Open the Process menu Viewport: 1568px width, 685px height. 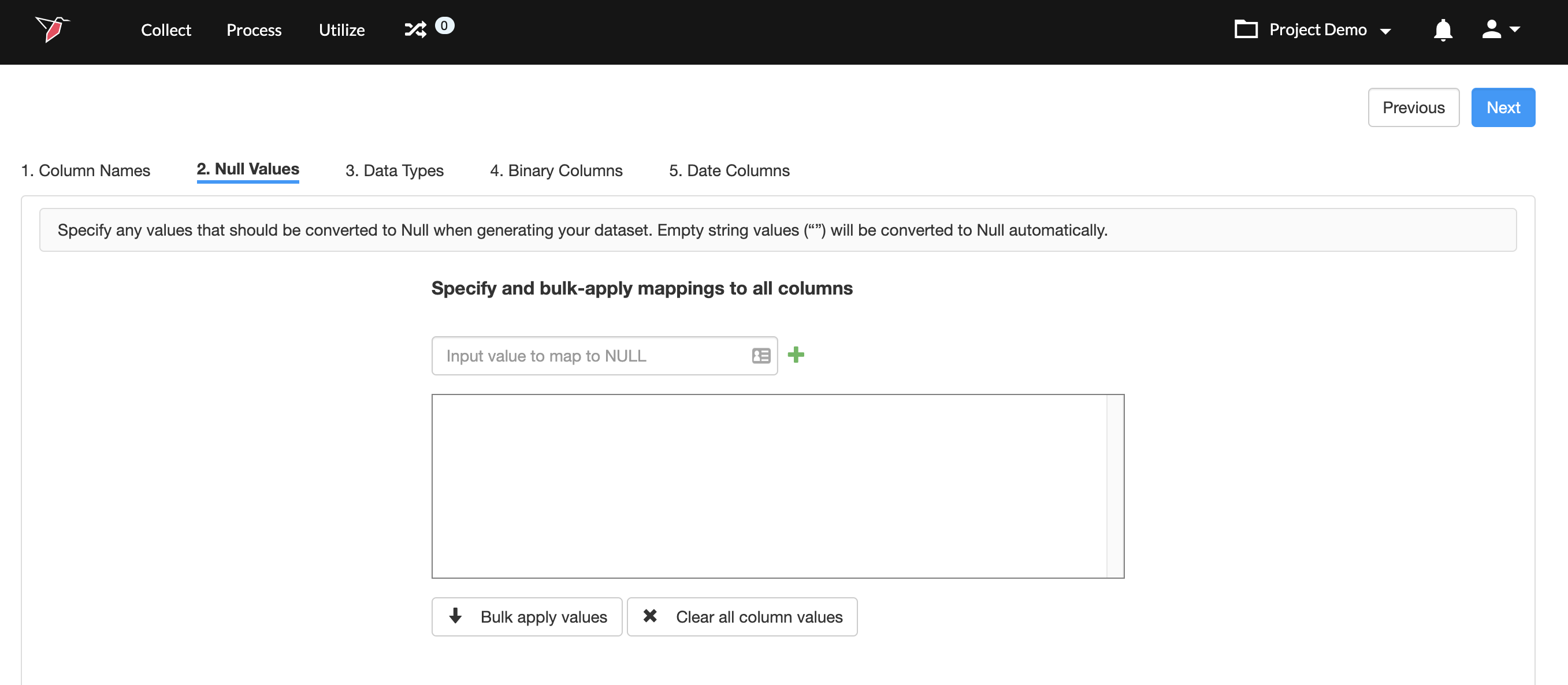point(254,30)
